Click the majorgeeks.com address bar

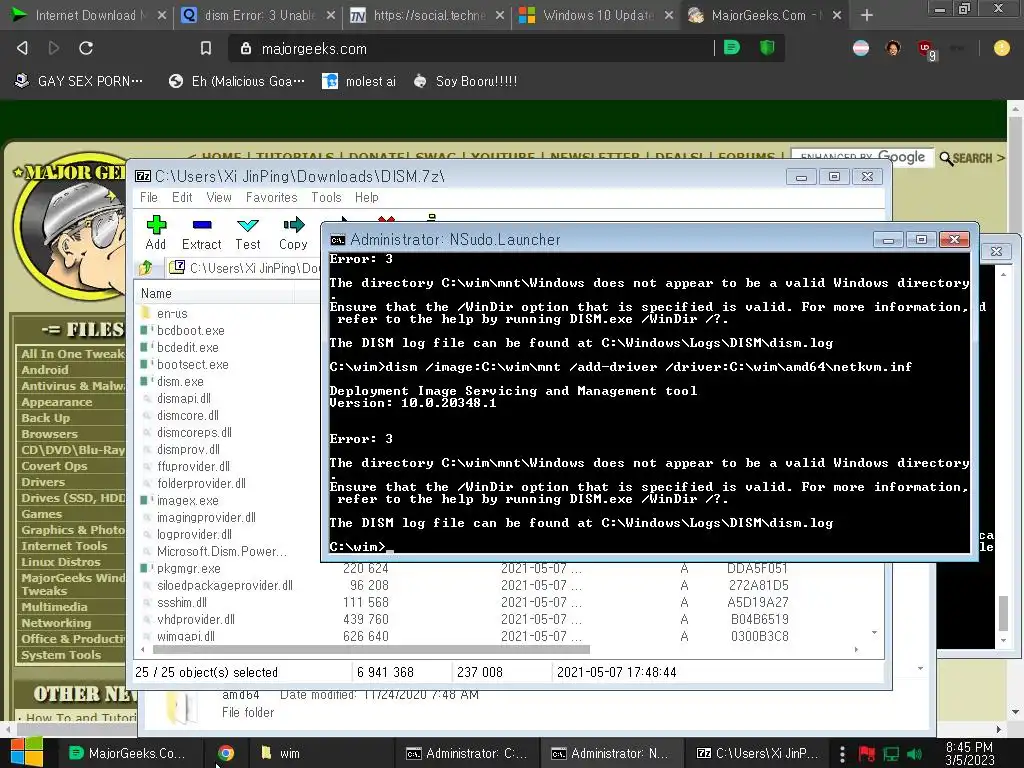click(470, 48)
